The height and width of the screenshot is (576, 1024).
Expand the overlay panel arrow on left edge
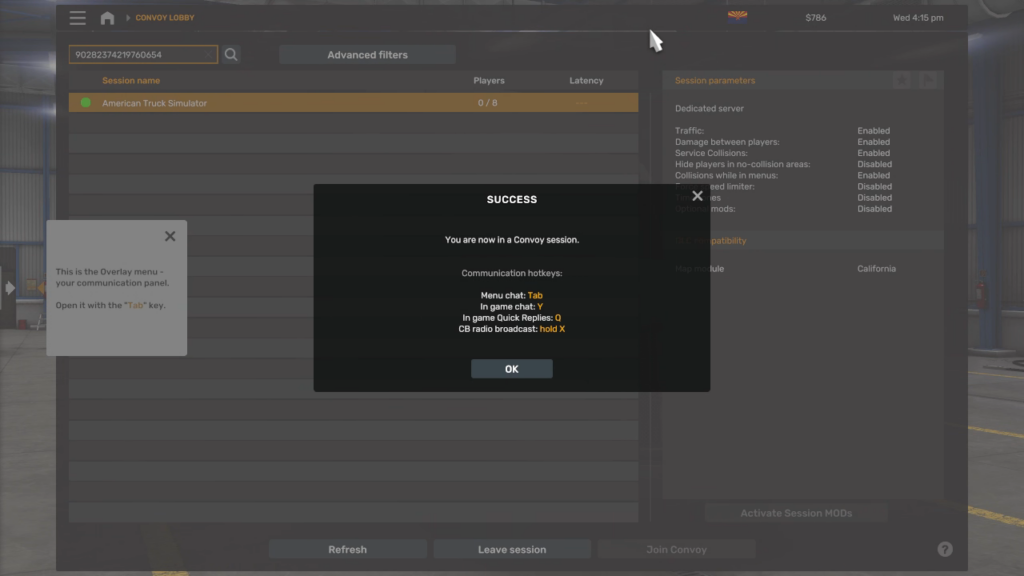(9, 288)
